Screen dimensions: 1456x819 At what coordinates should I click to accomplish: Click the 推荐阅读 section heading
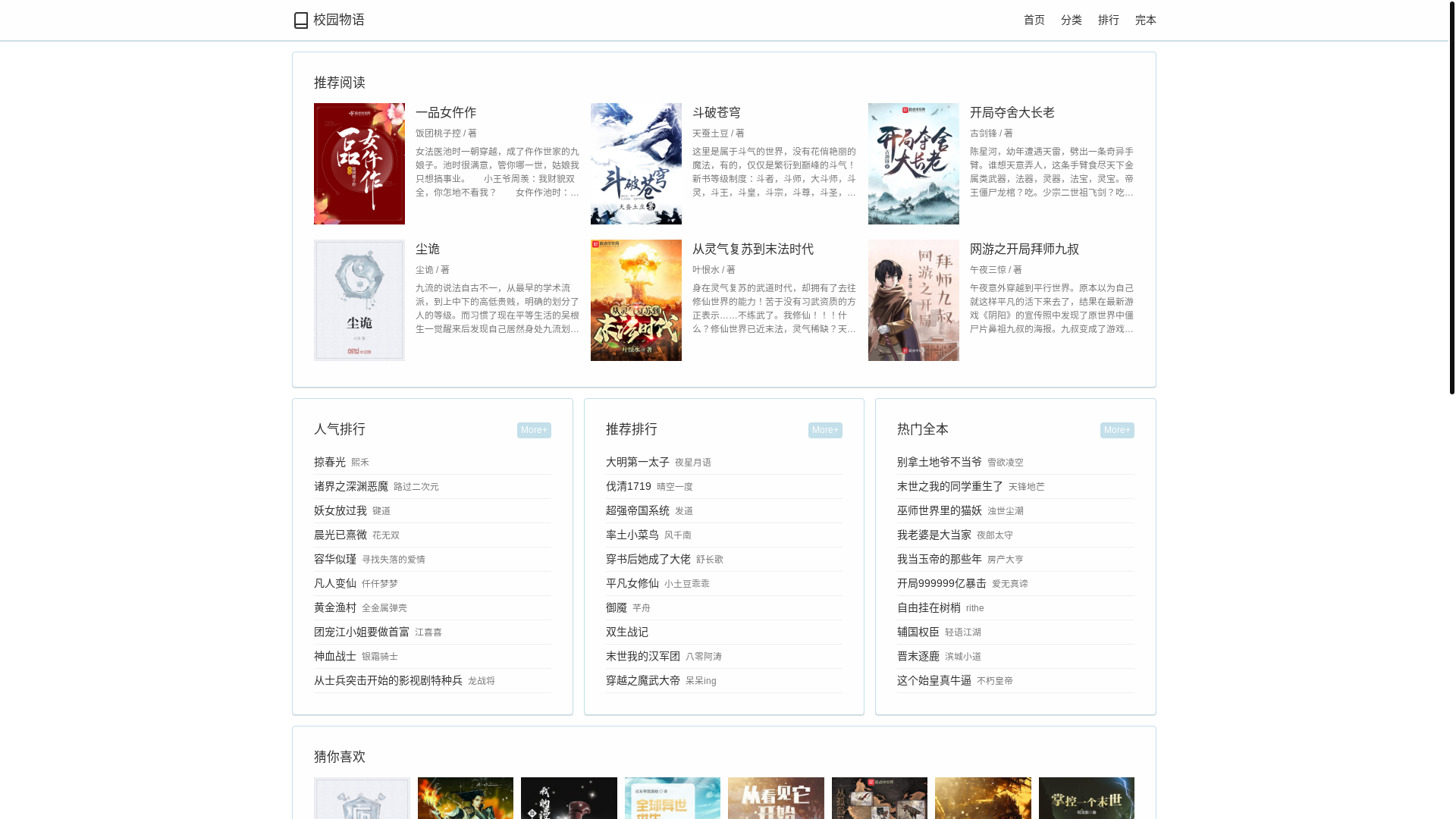click(x=340, y=83)
